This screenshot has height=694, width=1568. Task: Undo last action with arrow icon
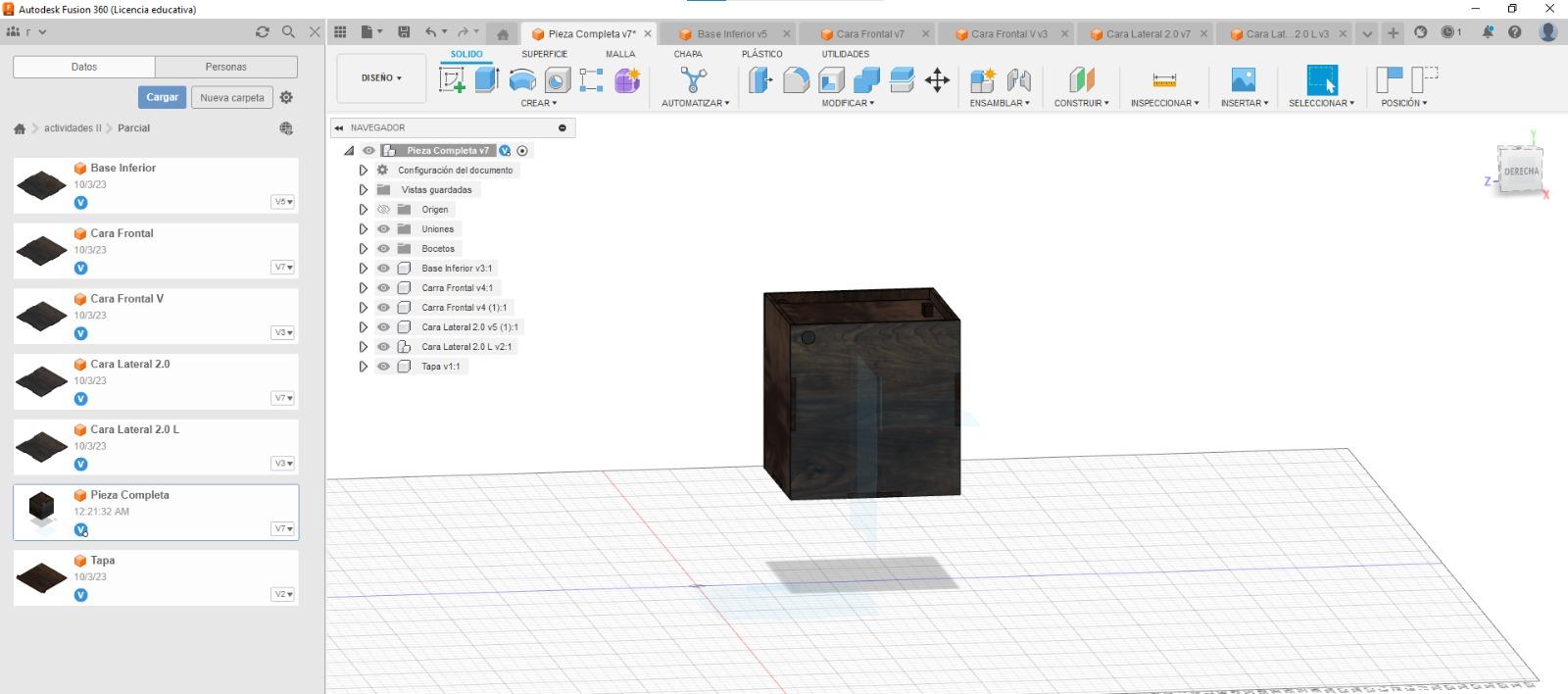click(x=430, y=32)
